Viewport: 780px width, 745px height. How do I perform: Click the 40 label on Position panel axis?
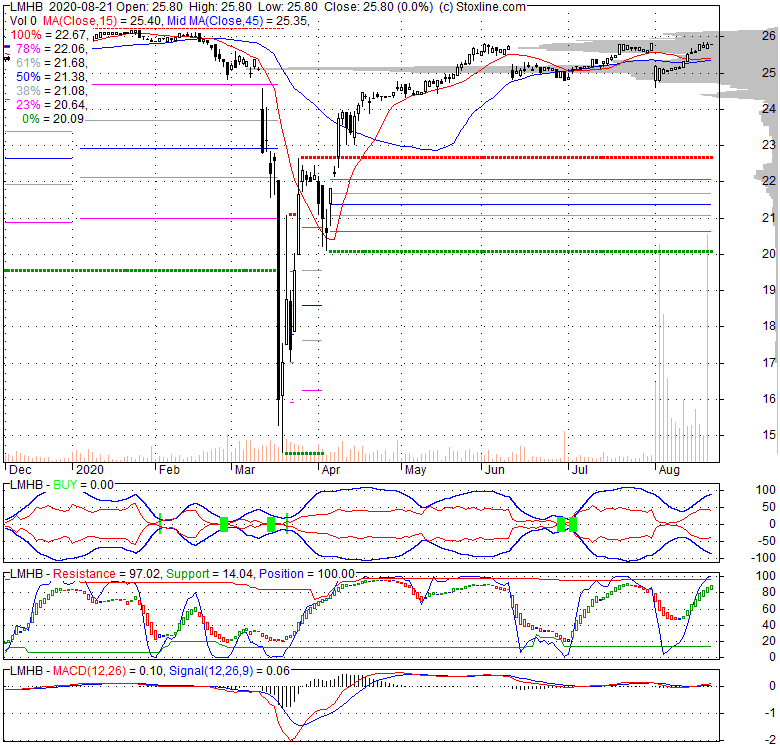(x=769, y=625)
